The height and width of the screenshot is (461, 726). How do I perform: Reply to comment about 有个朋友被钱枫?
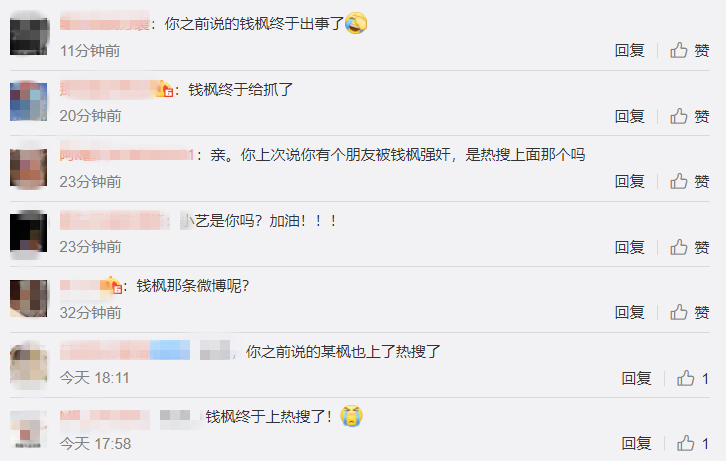pos(629,181)
